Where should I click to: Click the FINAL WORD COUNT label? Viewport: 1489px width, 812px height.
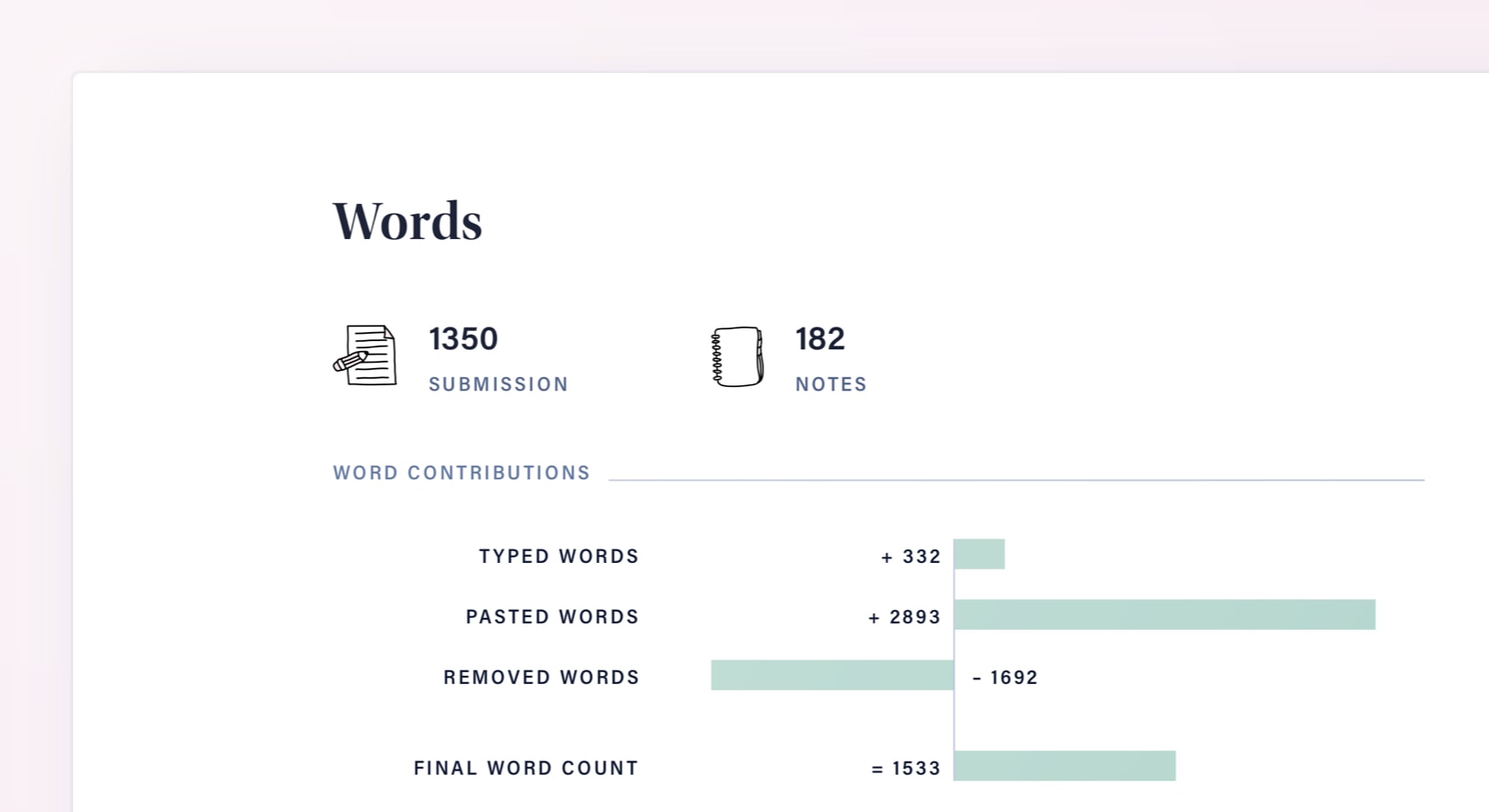pyautogui.click(x=525, y=768)
